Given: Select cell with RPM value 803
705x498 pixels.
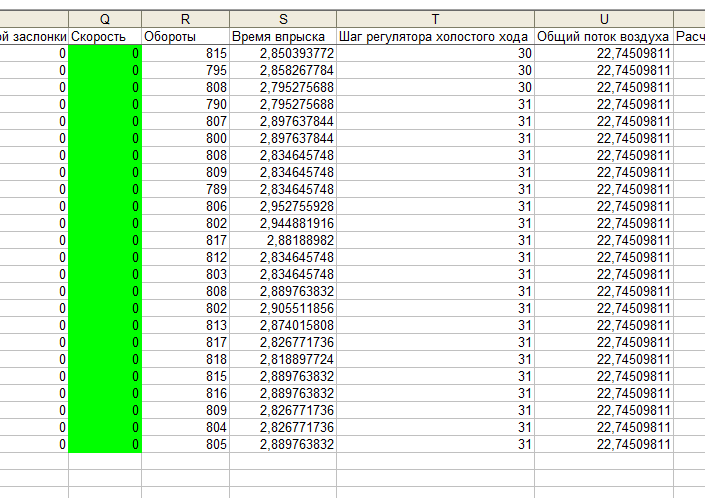Looking at the screenshot, I should tap(185, 274).
